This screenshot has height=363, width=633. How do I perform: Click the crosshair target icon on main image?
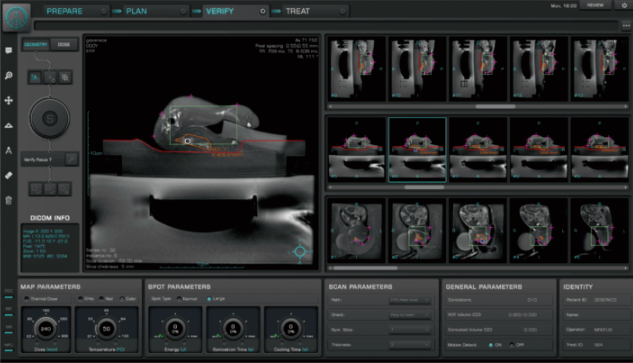[300, 252]
